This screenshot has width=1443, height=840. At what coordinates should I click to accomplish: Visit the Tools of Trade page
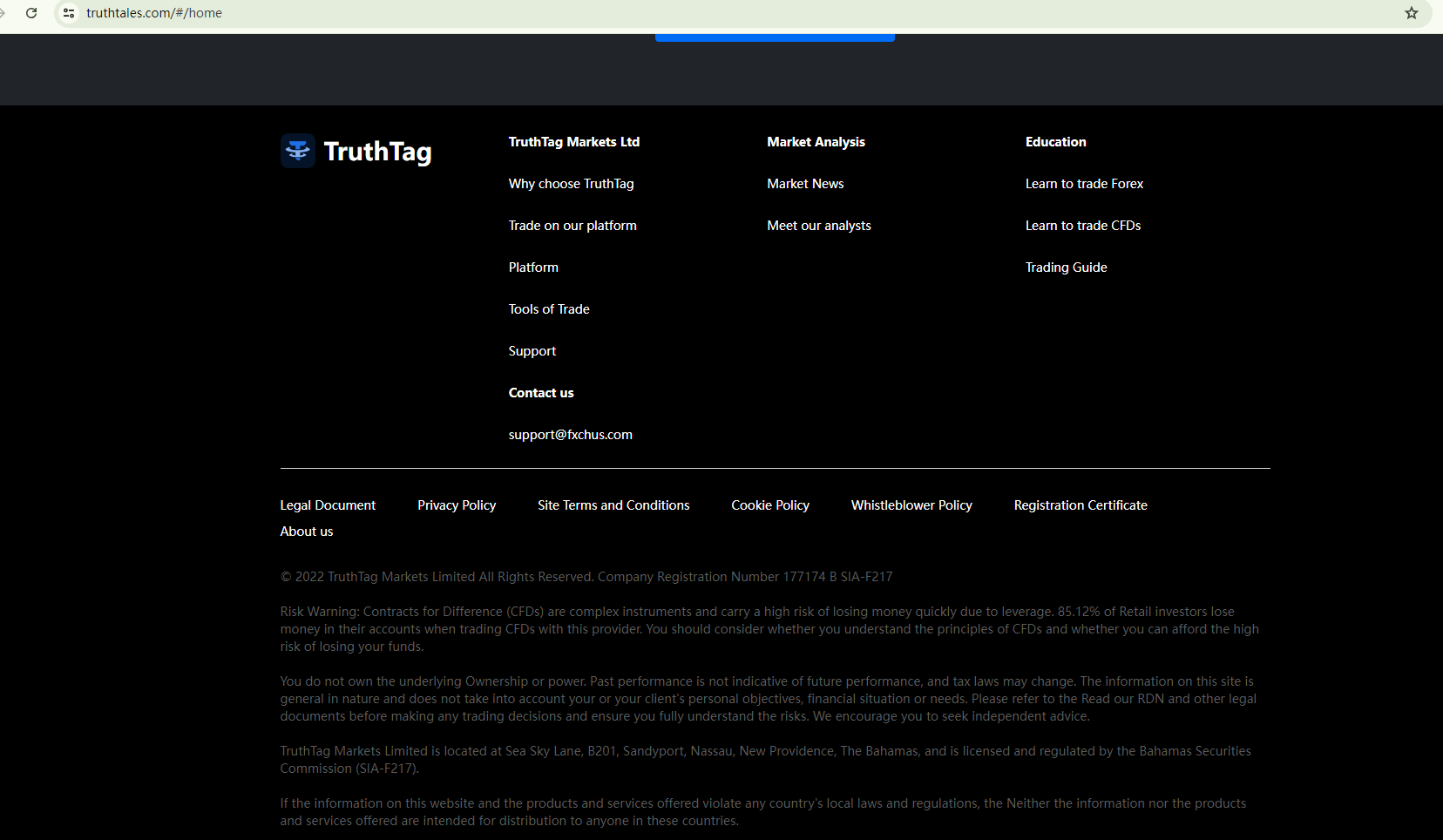(x=549, y=309)
